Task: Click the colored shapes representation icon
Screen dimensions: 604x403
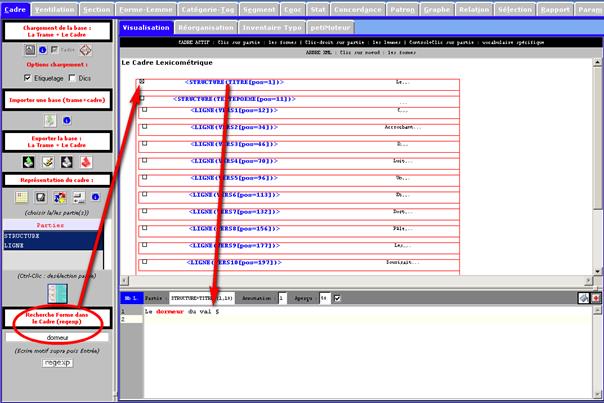Action: point(60,198)
